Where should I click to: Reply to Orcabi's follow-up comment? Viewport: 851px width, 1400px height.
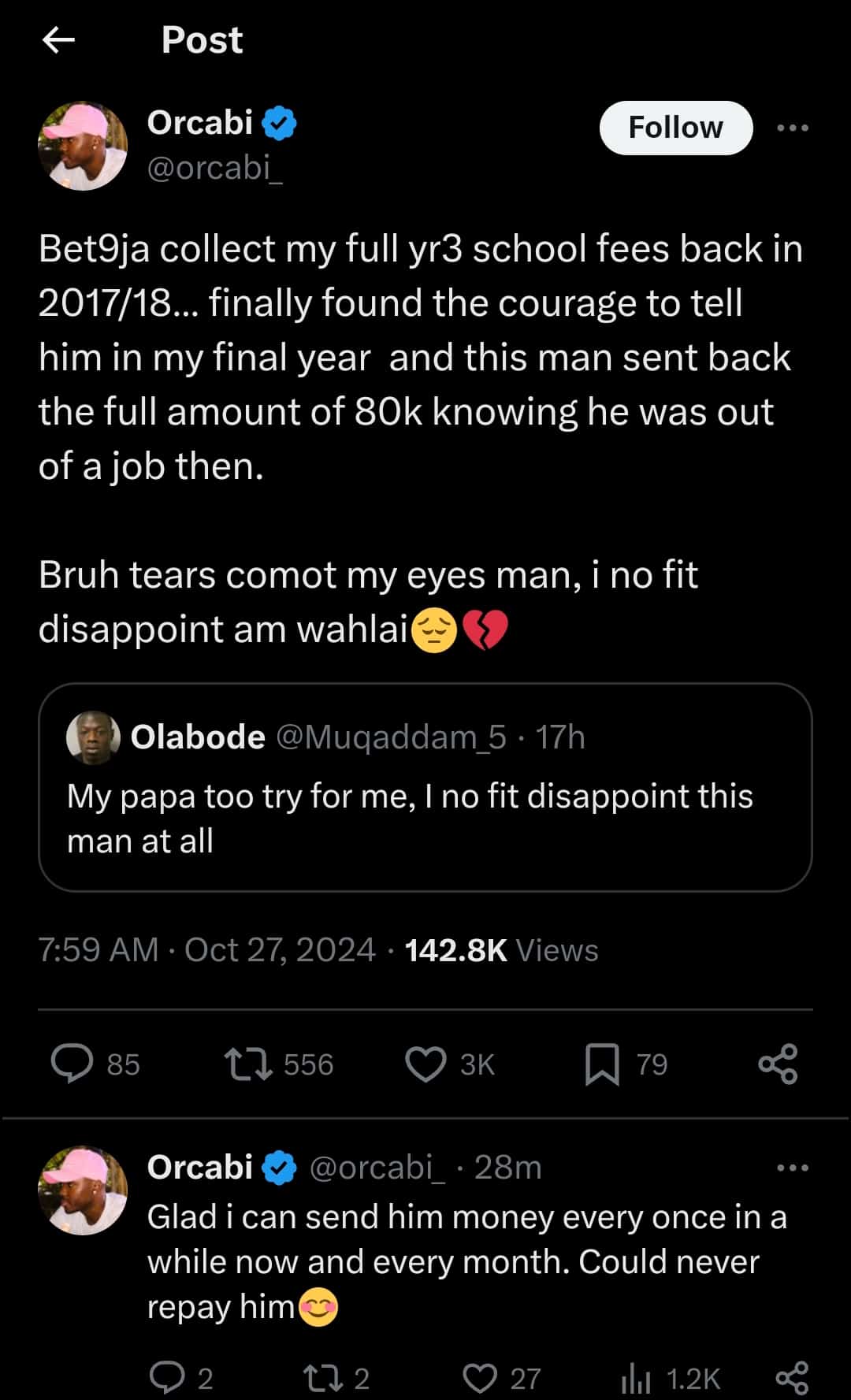point(167,1378)
